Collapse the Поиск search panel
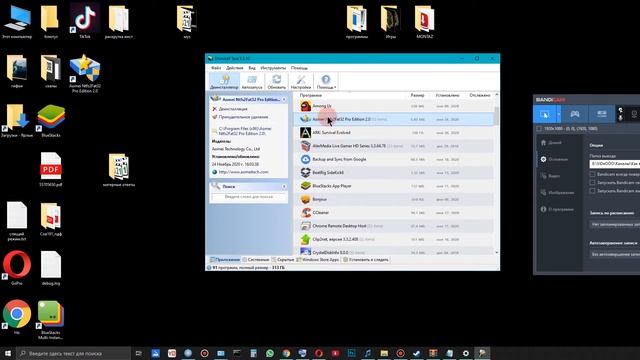 pos(284,186)
